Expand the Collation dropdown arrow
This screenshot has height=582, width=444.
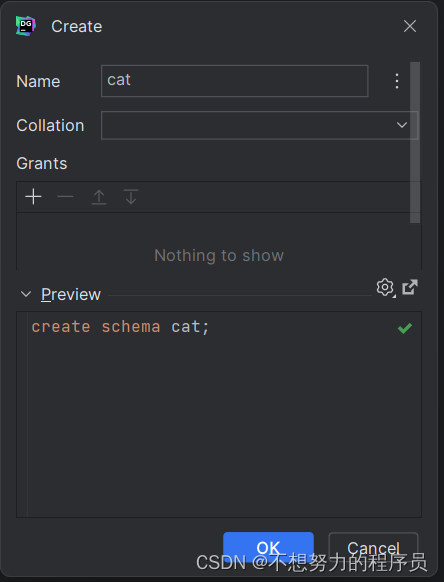tap(402, 125)
